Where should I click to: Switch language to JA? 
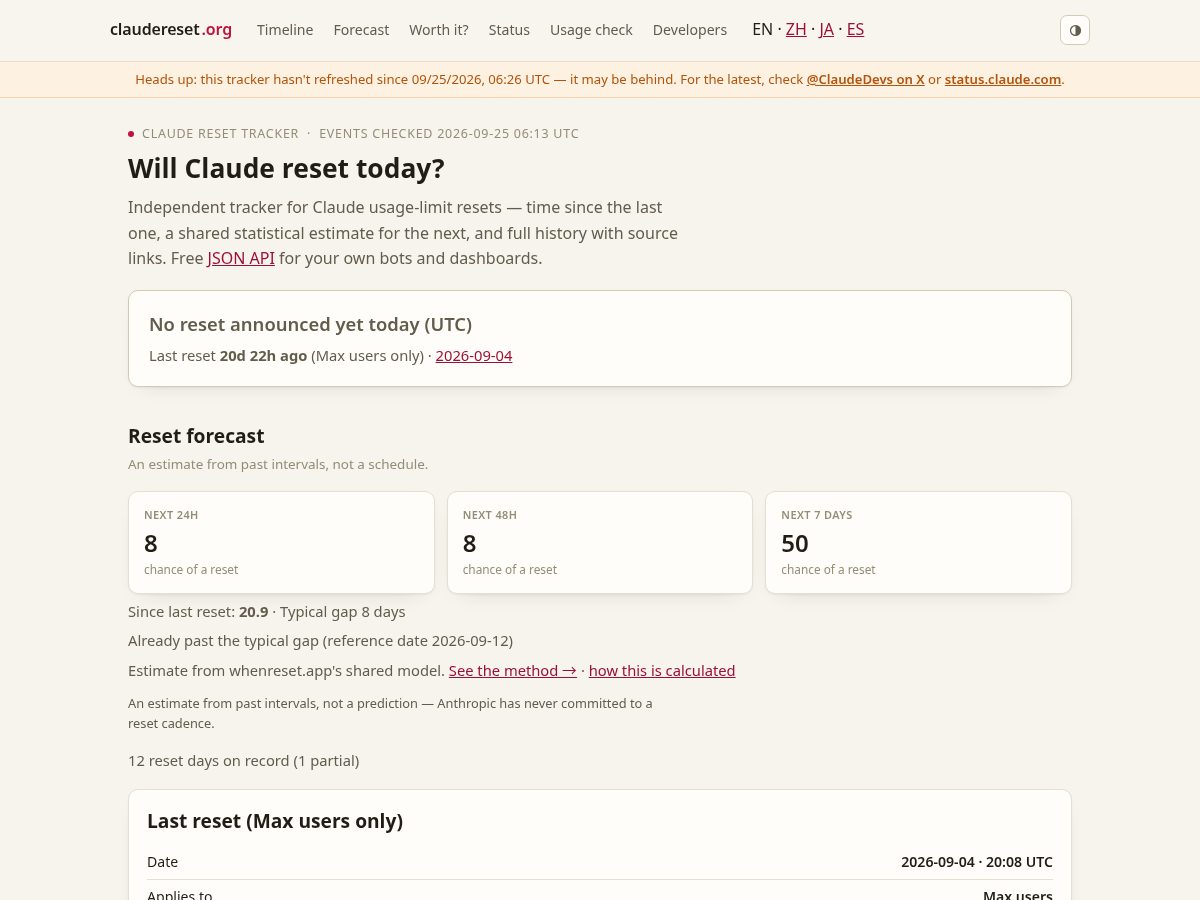tap(826, 29)
